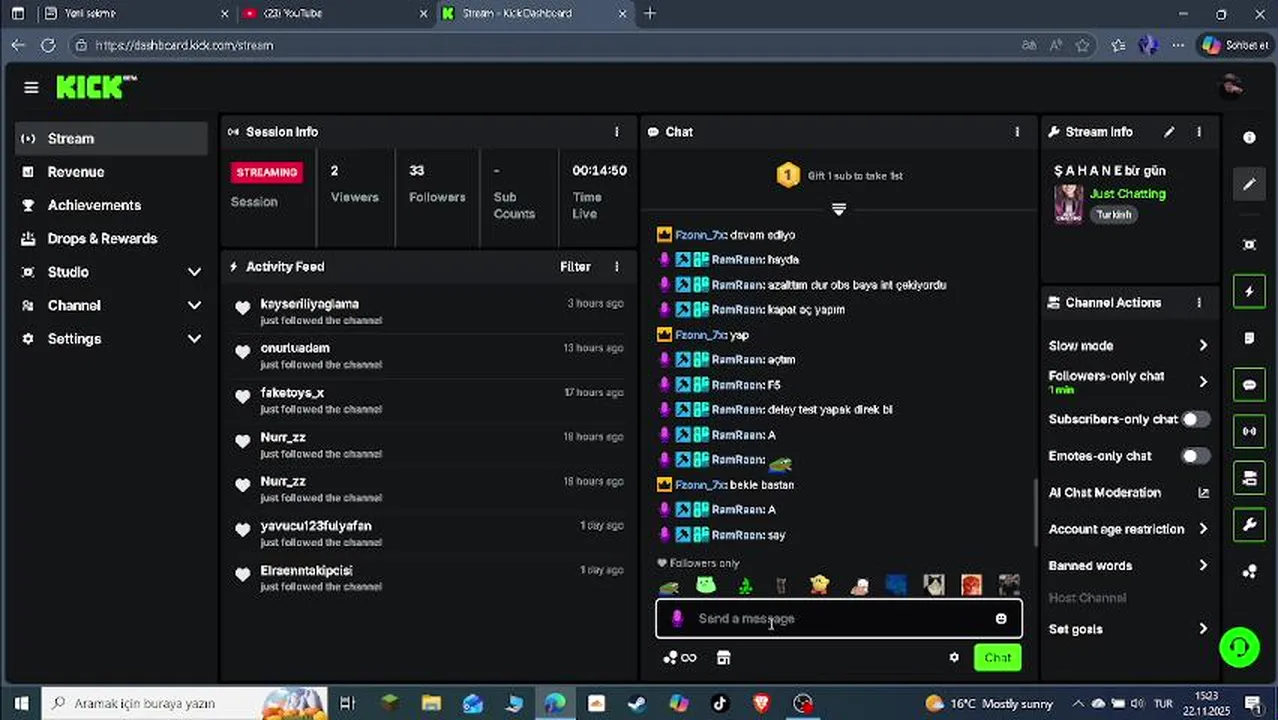
Task: Open the Chat panel three-dot options
Action: coord(1017,132)
